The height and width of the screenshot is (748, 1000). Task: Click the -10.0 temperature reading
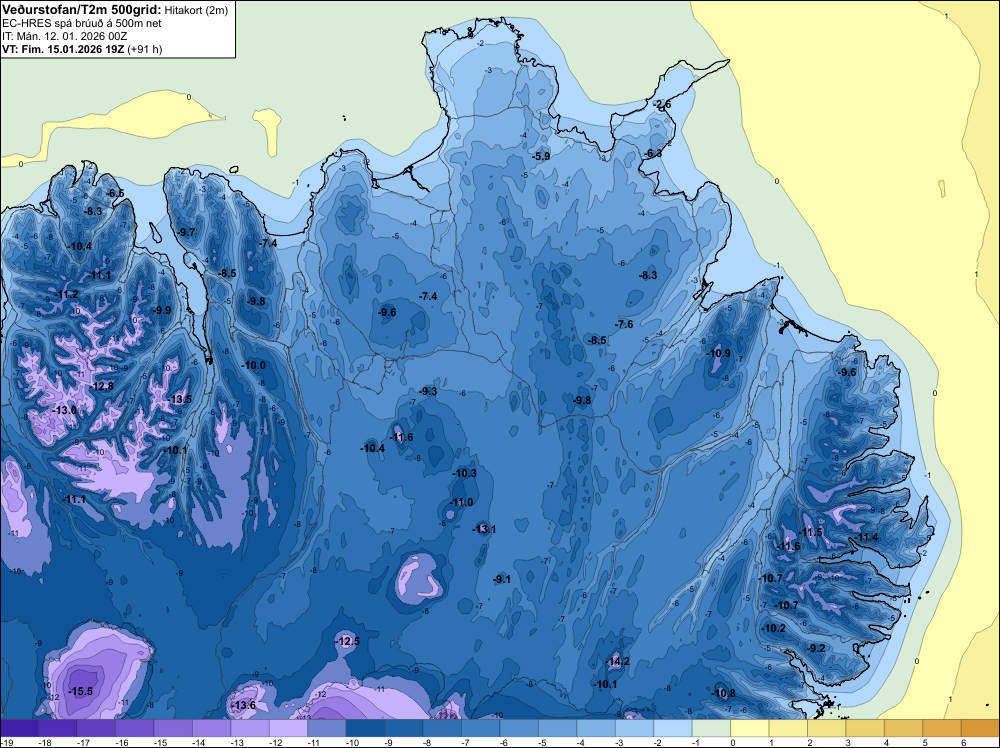click(254, 365)
